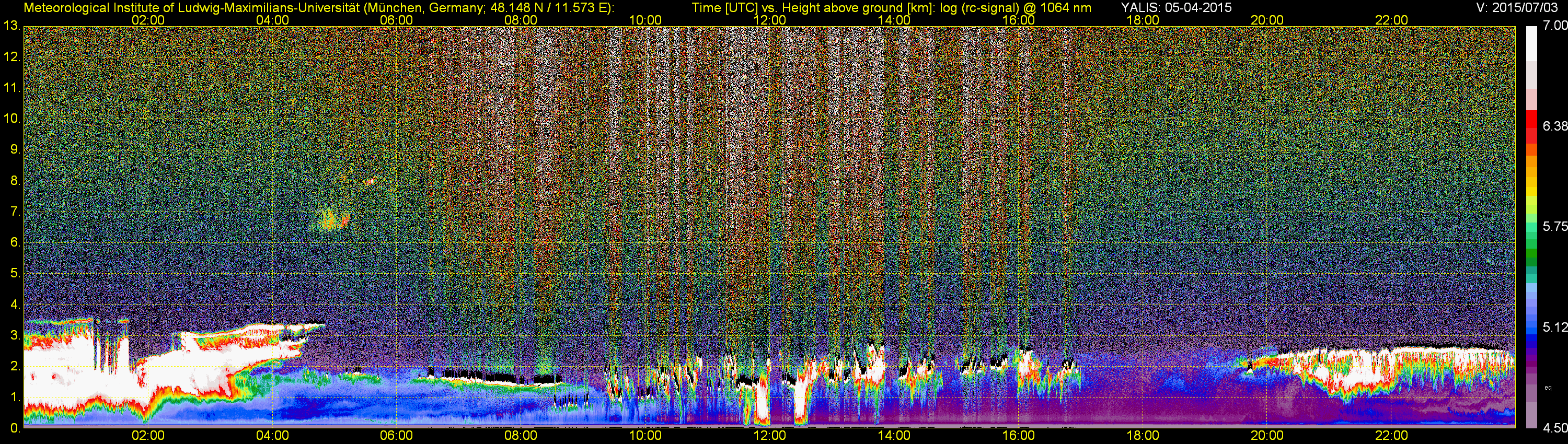Click the 22:00 label on the bottom time axis
Screen dimensions: 1568x444
[1391, 436]
